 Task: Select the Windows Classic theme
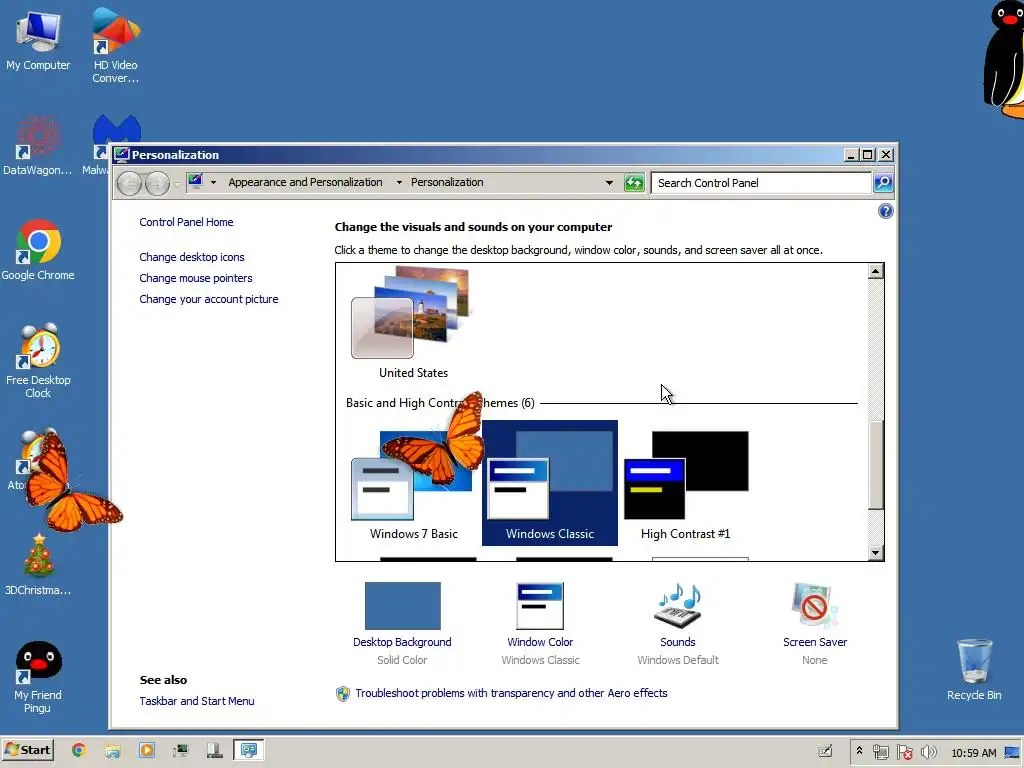point(550,483)
